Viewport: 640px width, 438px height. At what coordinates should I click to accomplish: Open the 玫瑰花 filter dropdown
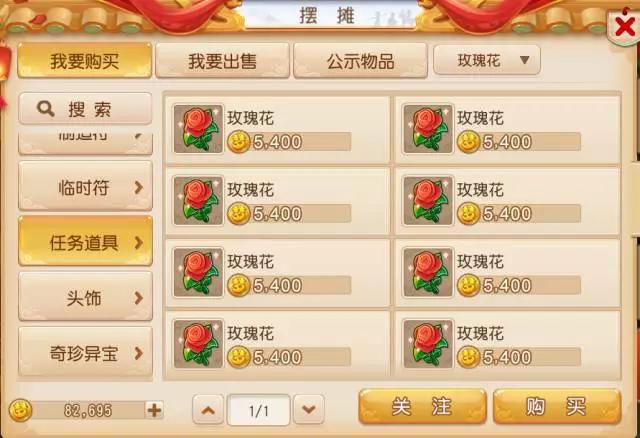487,60
